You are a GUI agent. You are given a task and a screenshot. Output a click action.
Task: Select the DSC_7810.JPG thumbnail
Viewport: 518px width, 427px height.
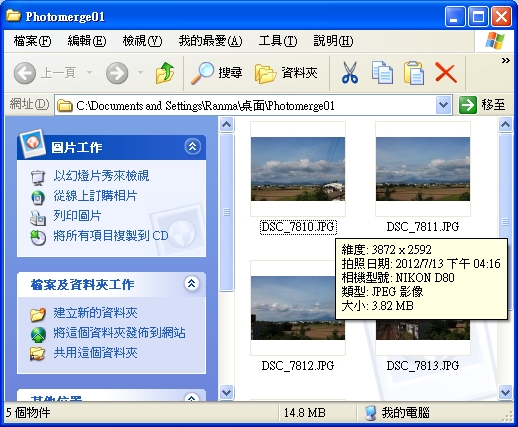click(x=298, y=169)
